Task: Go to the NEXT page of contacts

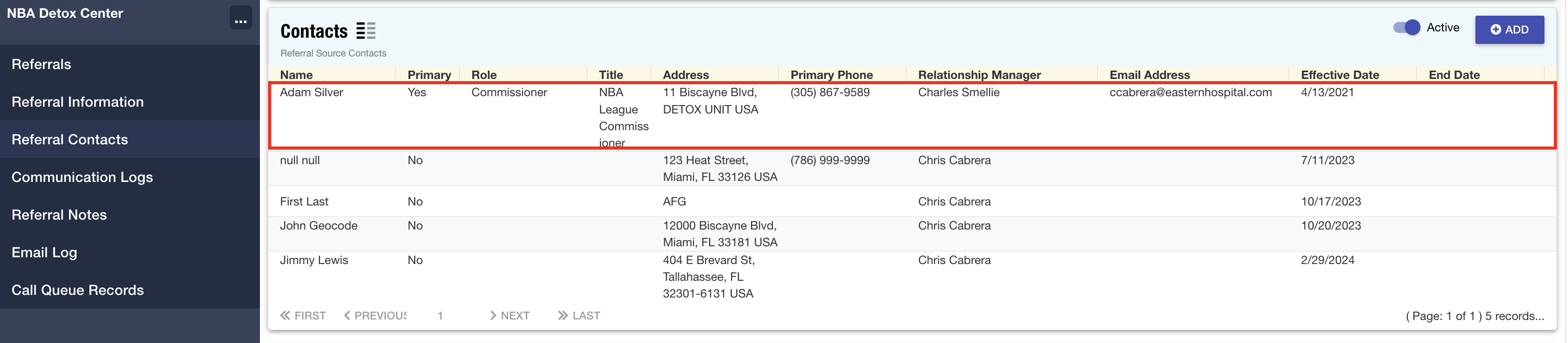Action: coord(509,316)
